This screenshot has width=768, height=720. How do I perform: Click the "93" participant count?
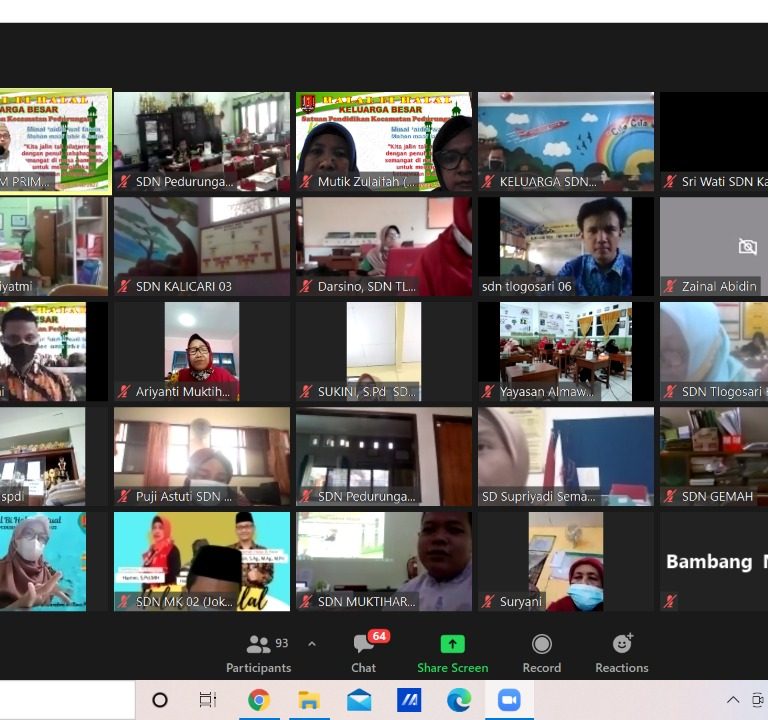(x=282, y=643)
